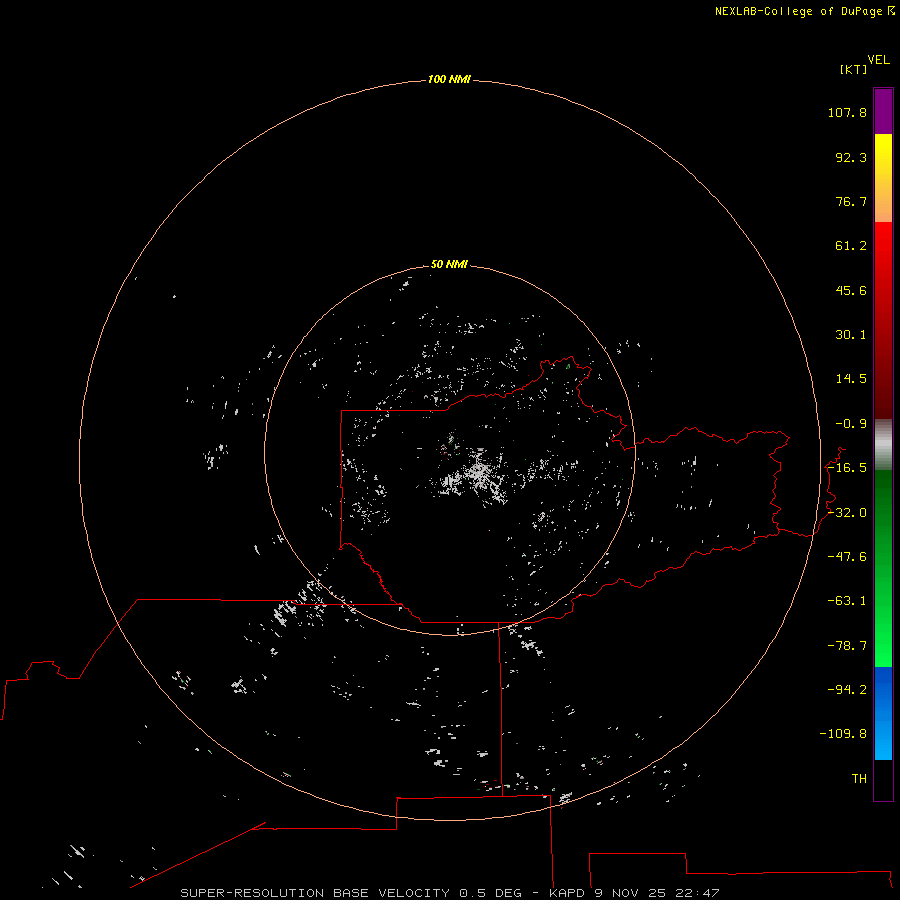Screen dimensions: 900x900
Task: Click the [KT] units label
Action: tap(853, 69)
